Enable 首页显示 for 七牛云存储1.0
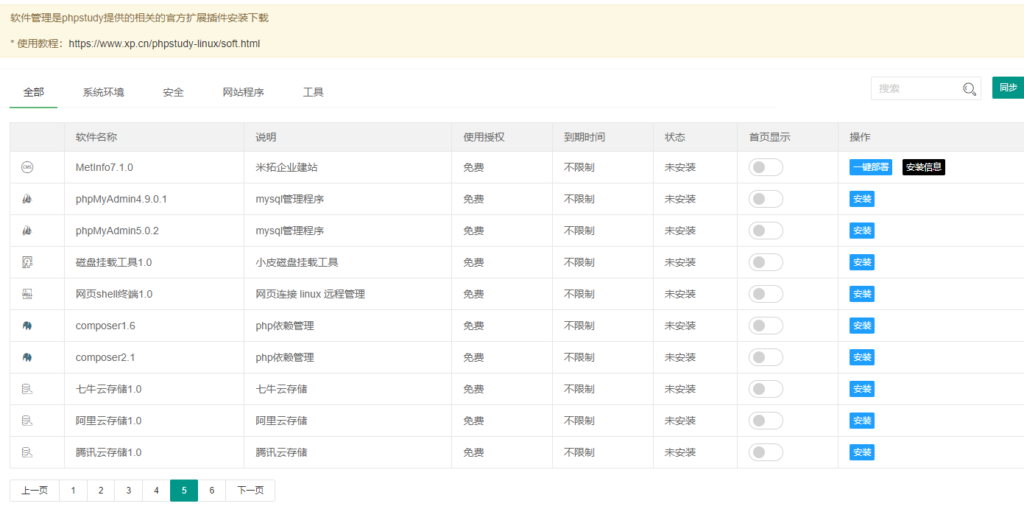 click(x=765, y=389)
